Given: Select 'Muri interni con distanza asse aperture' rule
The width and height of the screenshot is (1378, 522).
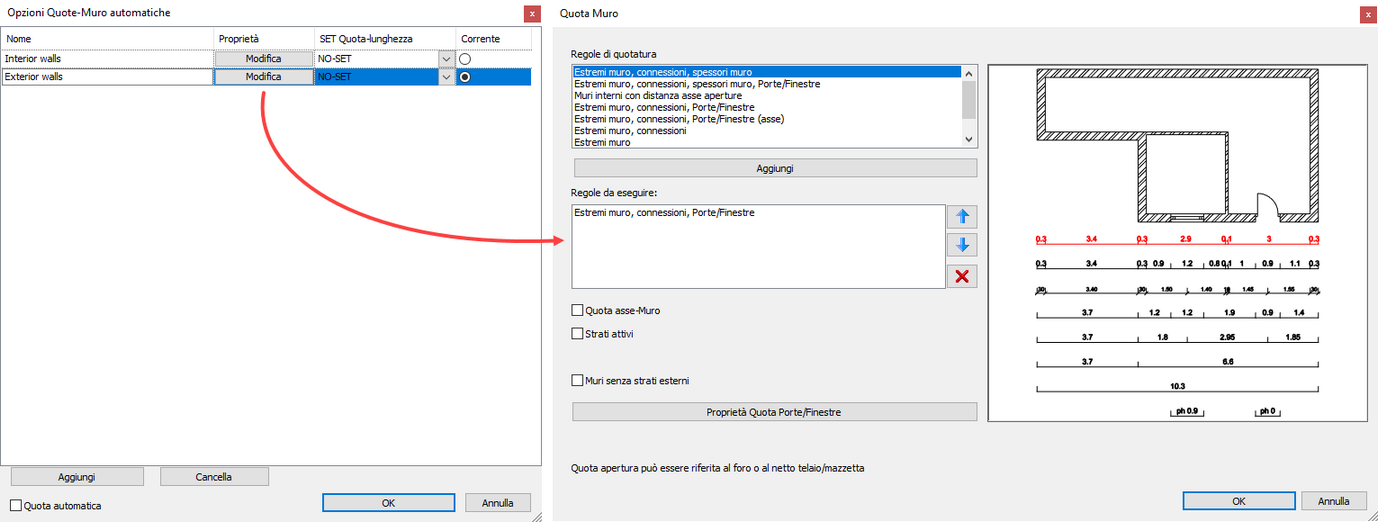Looking at the screenshot, I should coord(658,96).
